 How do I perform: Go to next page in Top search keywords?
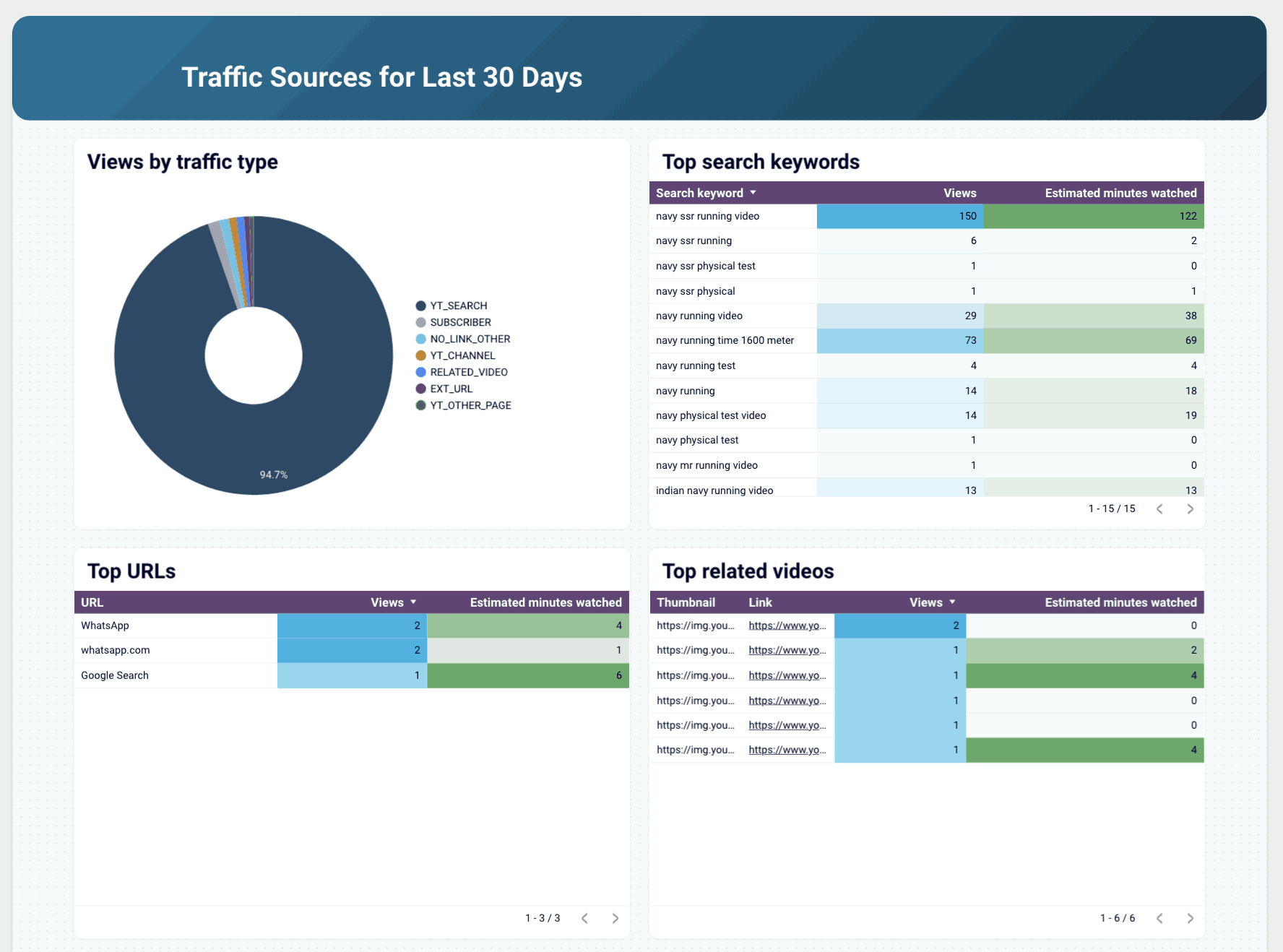tap(1190, 509)
